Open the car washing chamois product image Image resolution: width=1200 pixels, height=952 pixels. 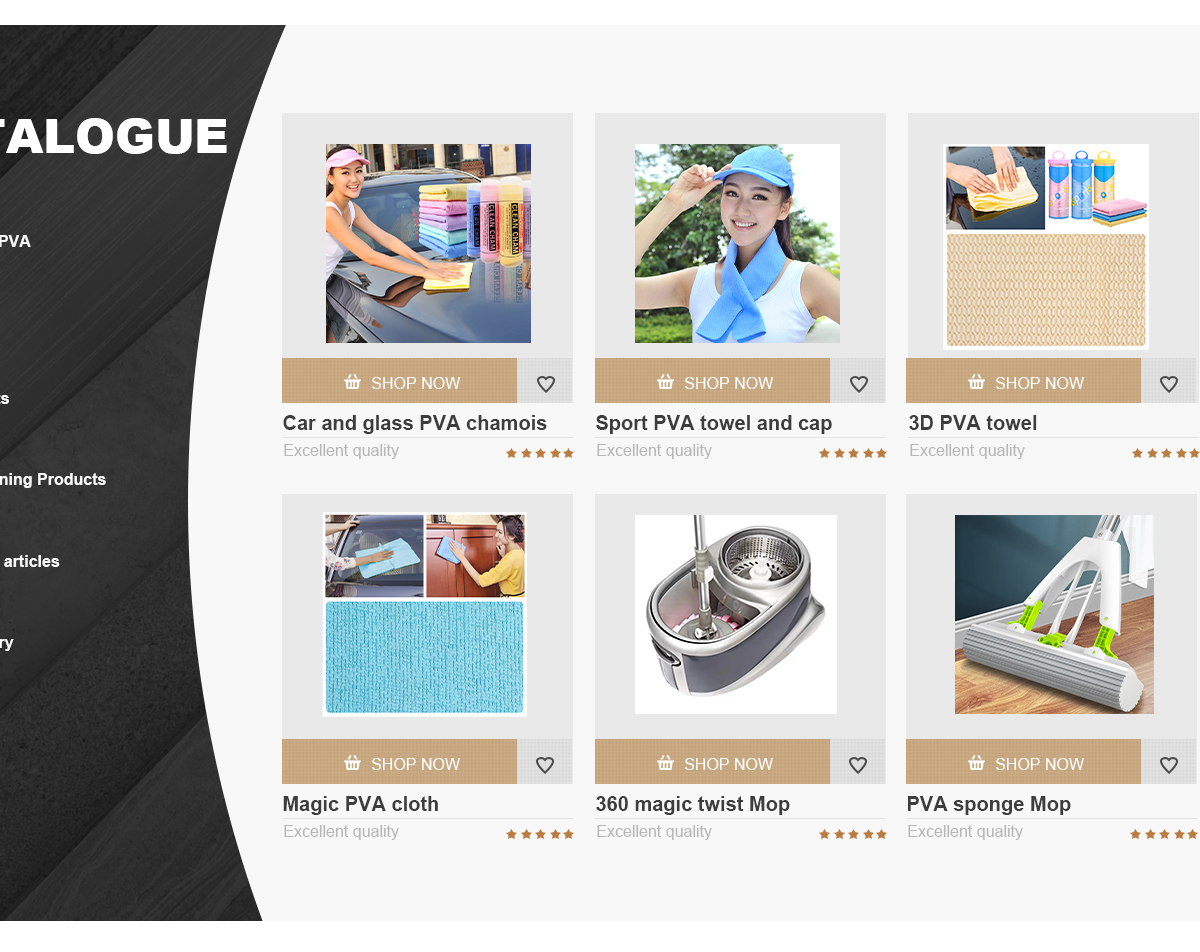coord(428,243)
